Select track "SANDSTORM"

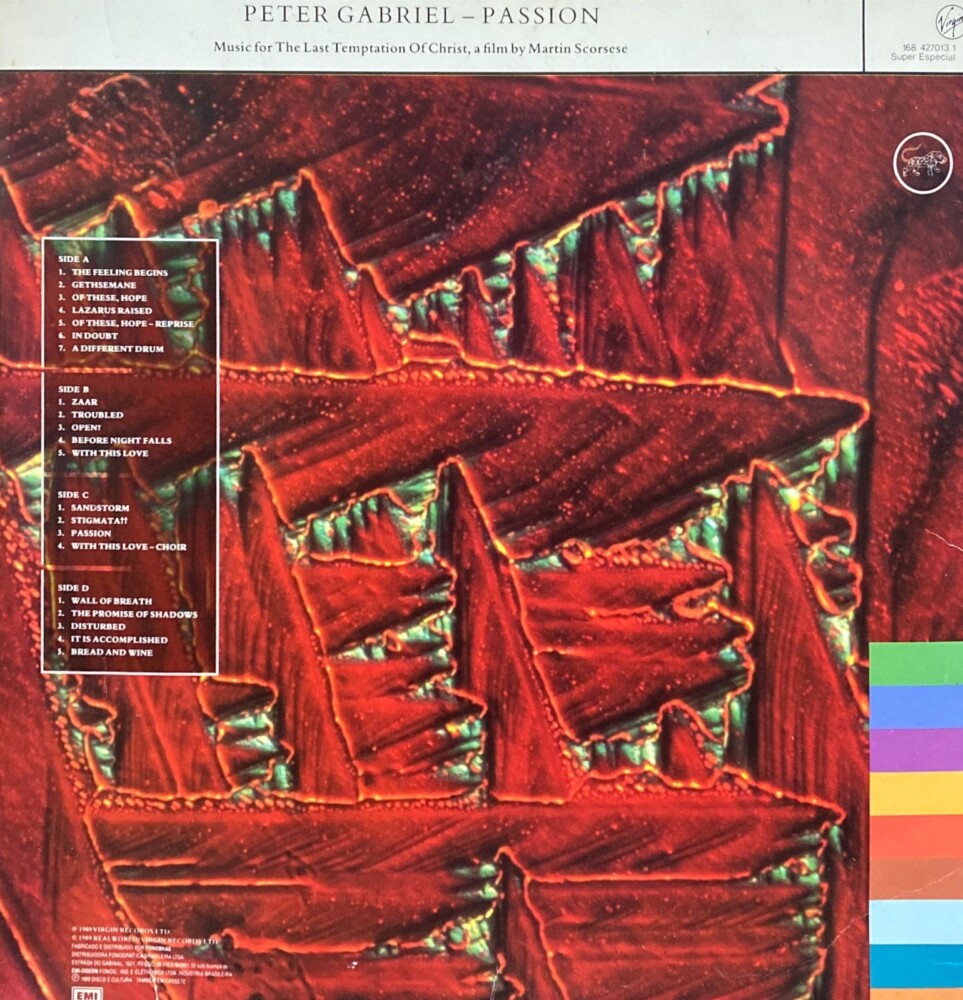click(x=100, y=508)
